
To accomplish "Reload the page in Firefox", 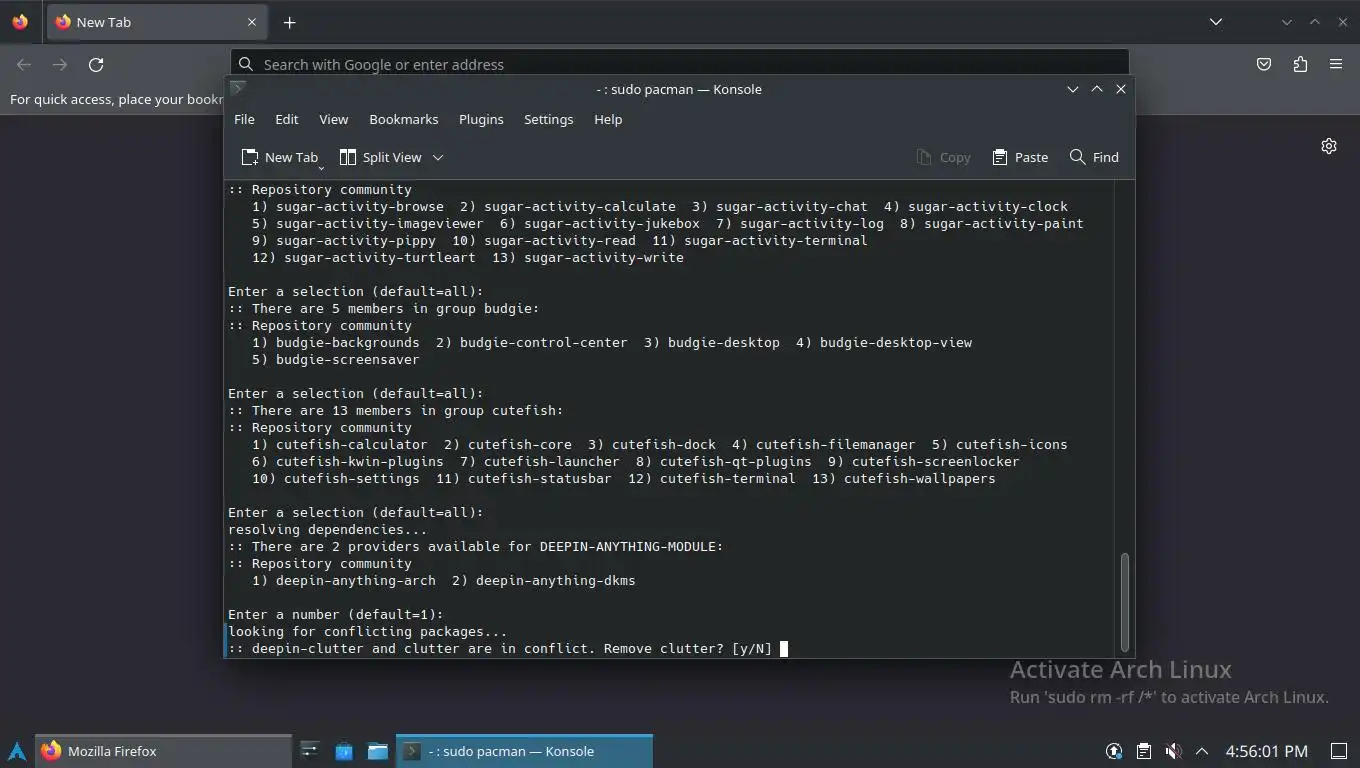I will click(96, 64).
